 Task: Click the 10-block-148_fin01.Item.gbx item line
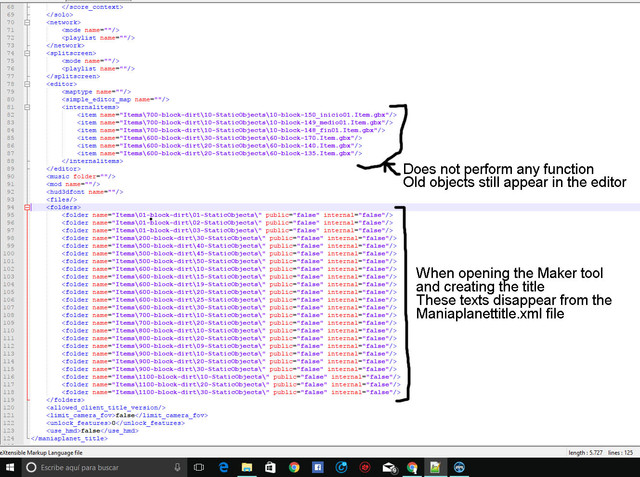pyautogui.click(x=231, y=131)
